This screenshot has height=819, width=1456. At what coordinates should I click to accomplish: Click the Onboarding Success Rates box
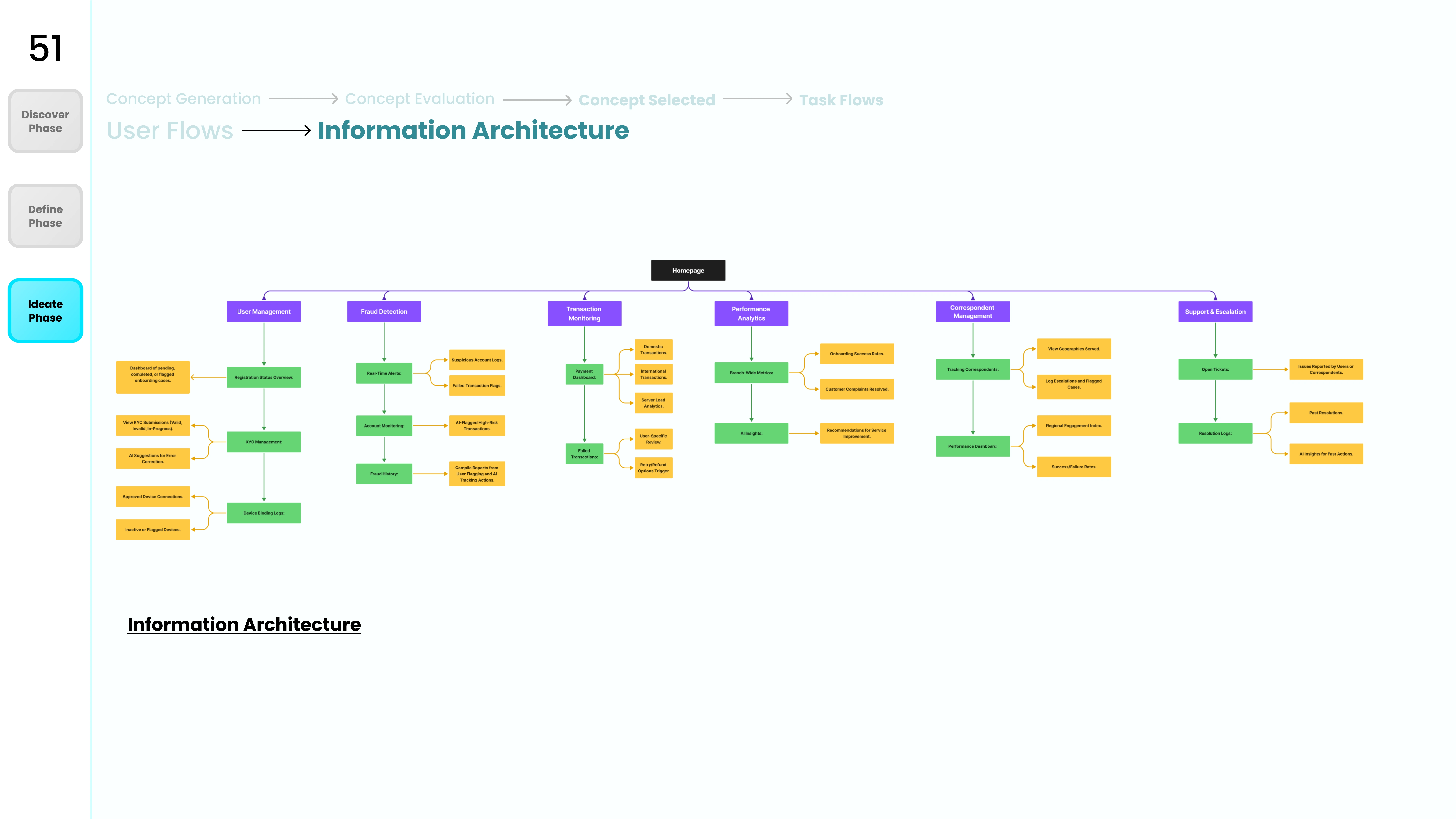pos(857,354)
